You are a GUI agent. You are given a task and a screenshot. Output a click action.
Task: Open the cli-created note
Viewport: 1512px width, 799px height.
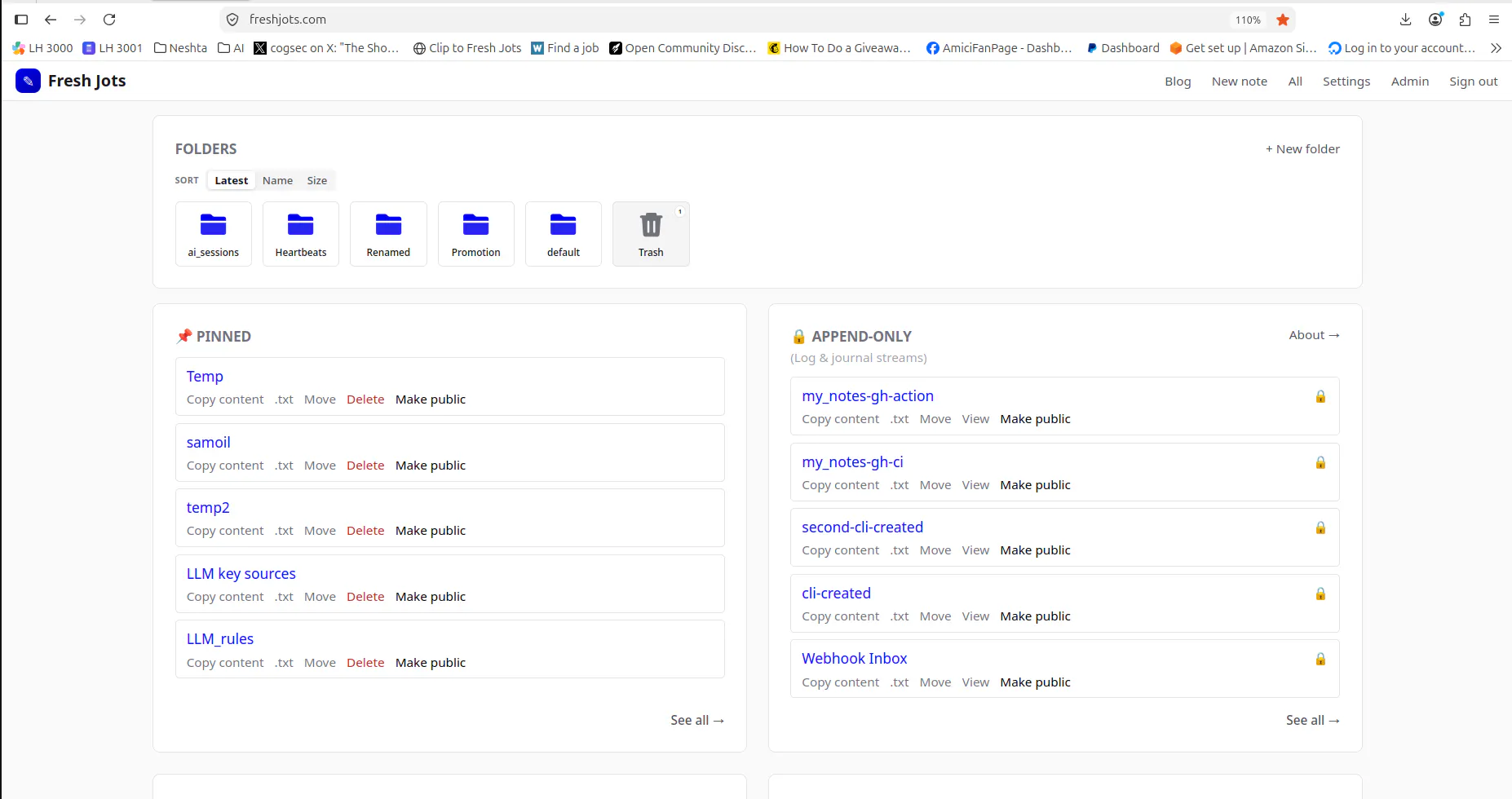click(x=836, y=594)
